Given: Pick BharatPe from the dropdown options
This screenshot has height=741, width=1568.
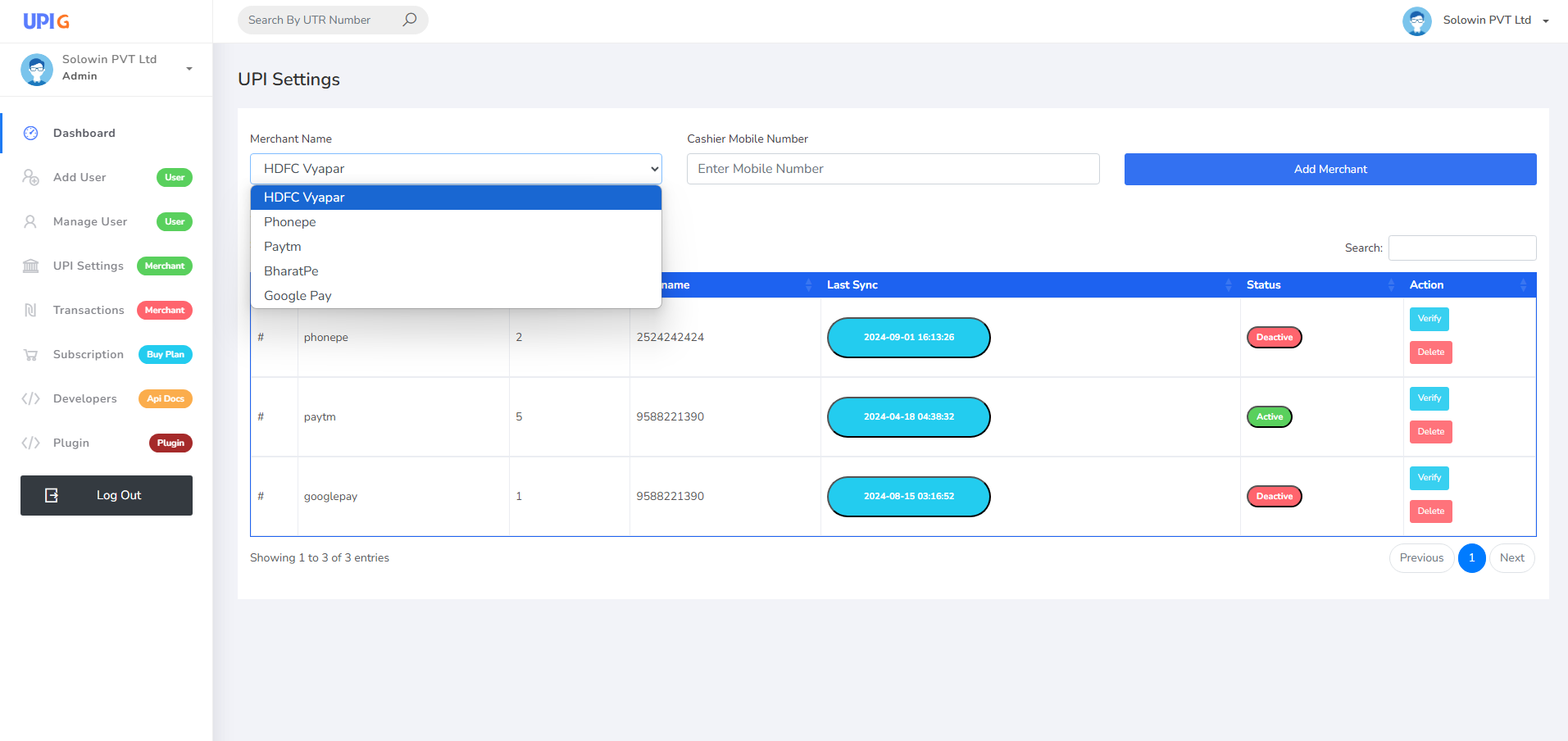Looking at the screenshot, I should click(x=456, y=271).
